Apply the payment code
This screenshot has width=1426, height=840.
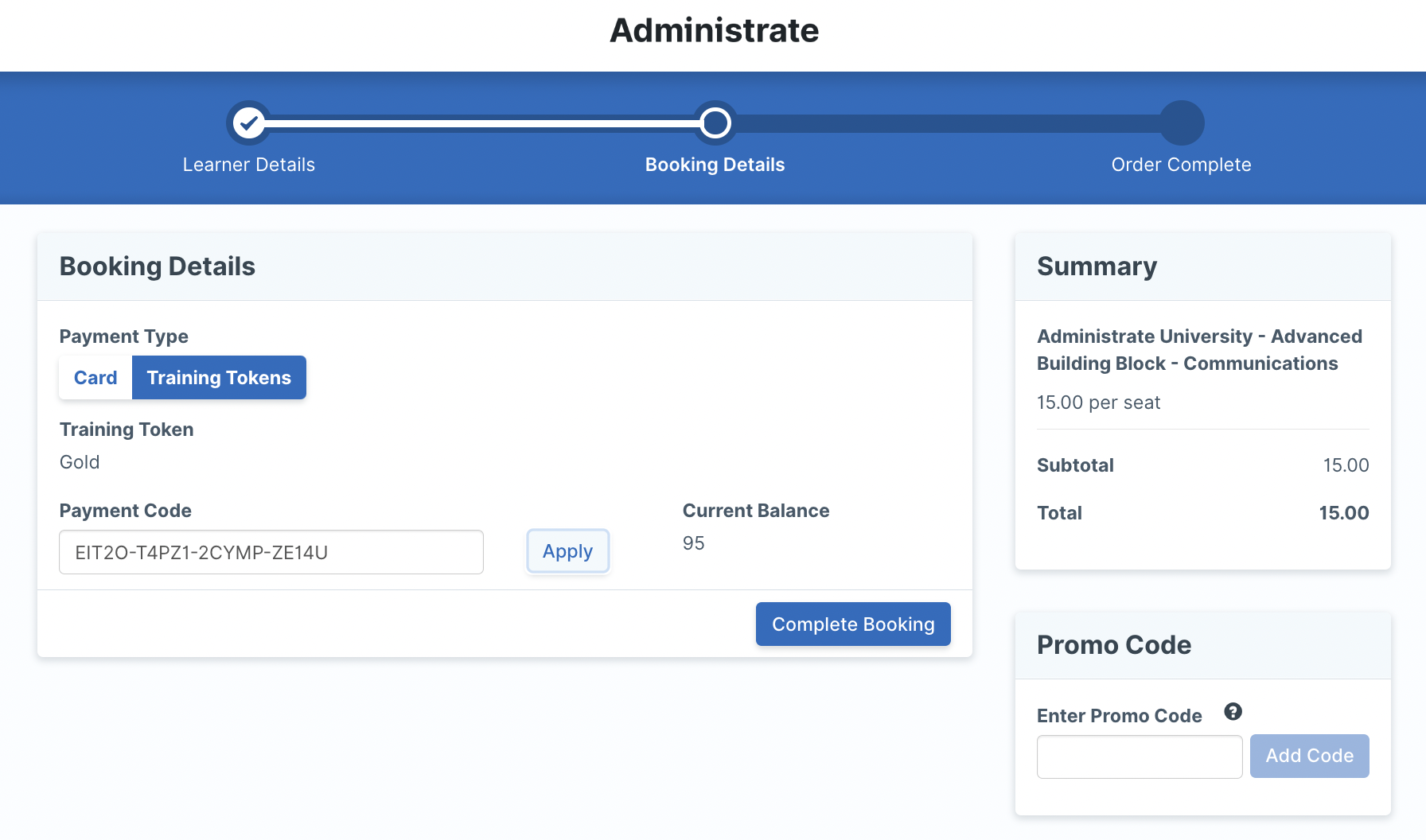[x=568, y=551]
